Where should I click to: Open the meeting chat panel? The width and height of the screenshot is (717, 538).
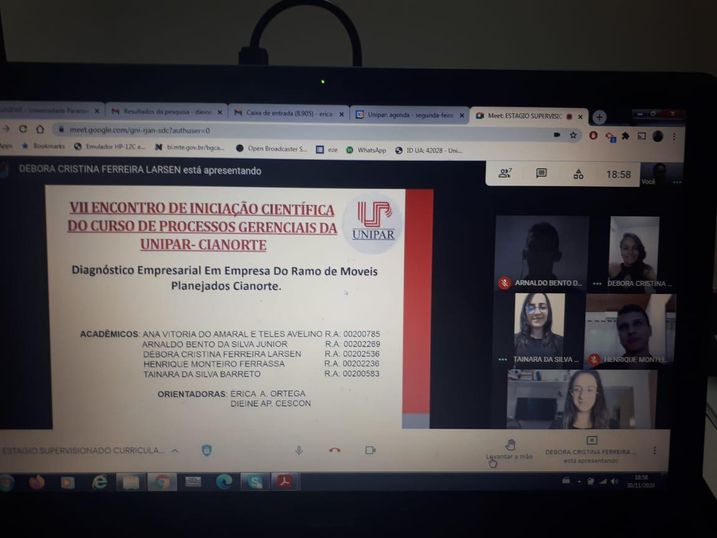click(541, 173)
